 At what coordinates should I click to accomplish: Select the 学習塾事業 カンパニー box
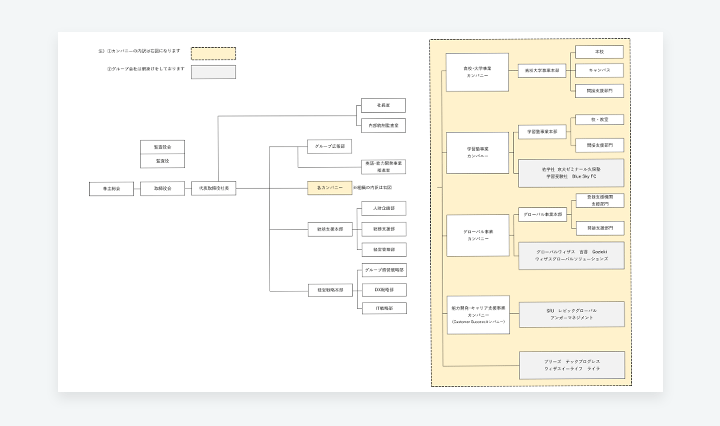click(x=478, y=153)
